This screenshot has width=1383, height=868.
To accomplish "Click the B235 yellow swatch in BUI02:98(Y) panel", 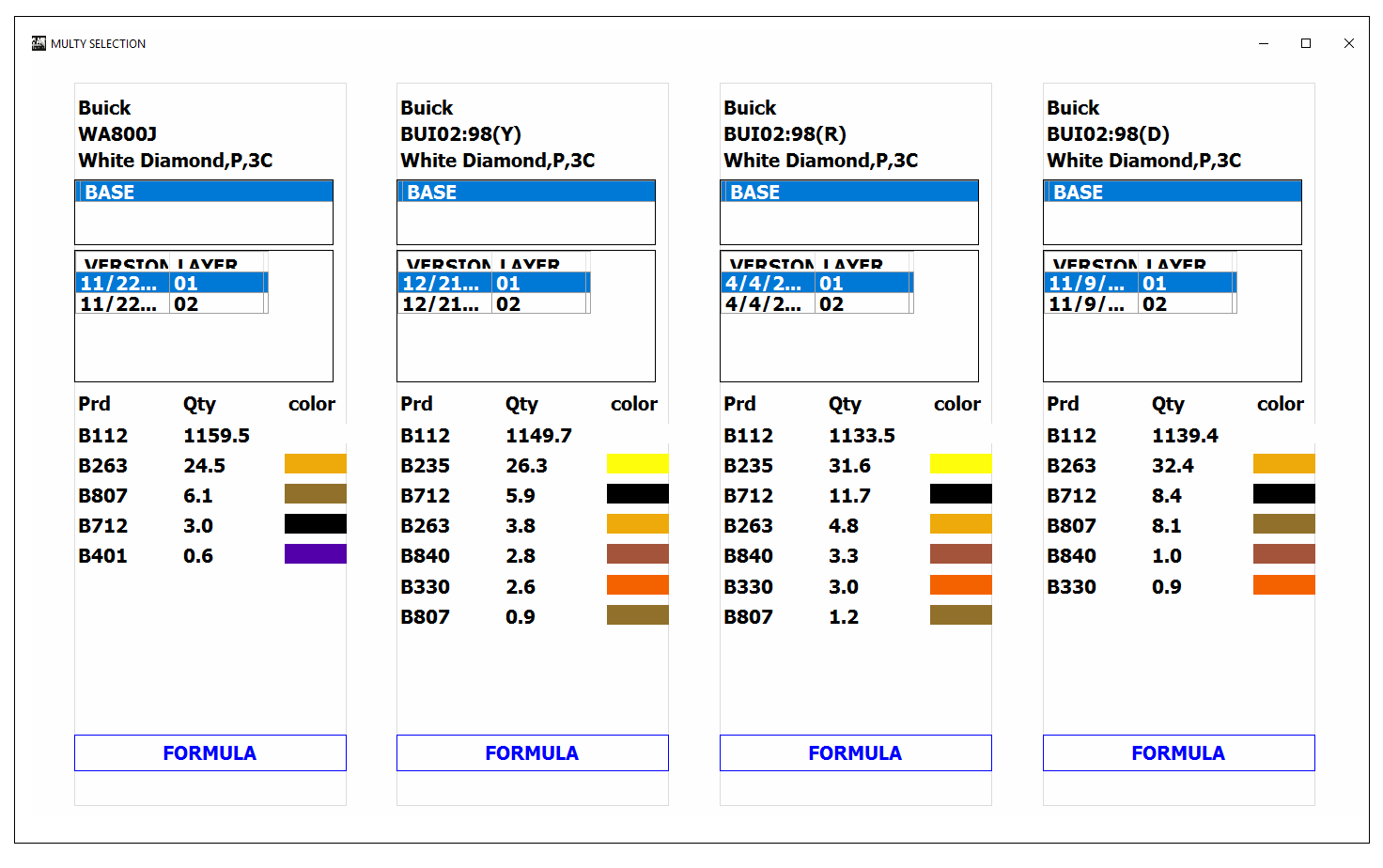I will click(638, 463).
